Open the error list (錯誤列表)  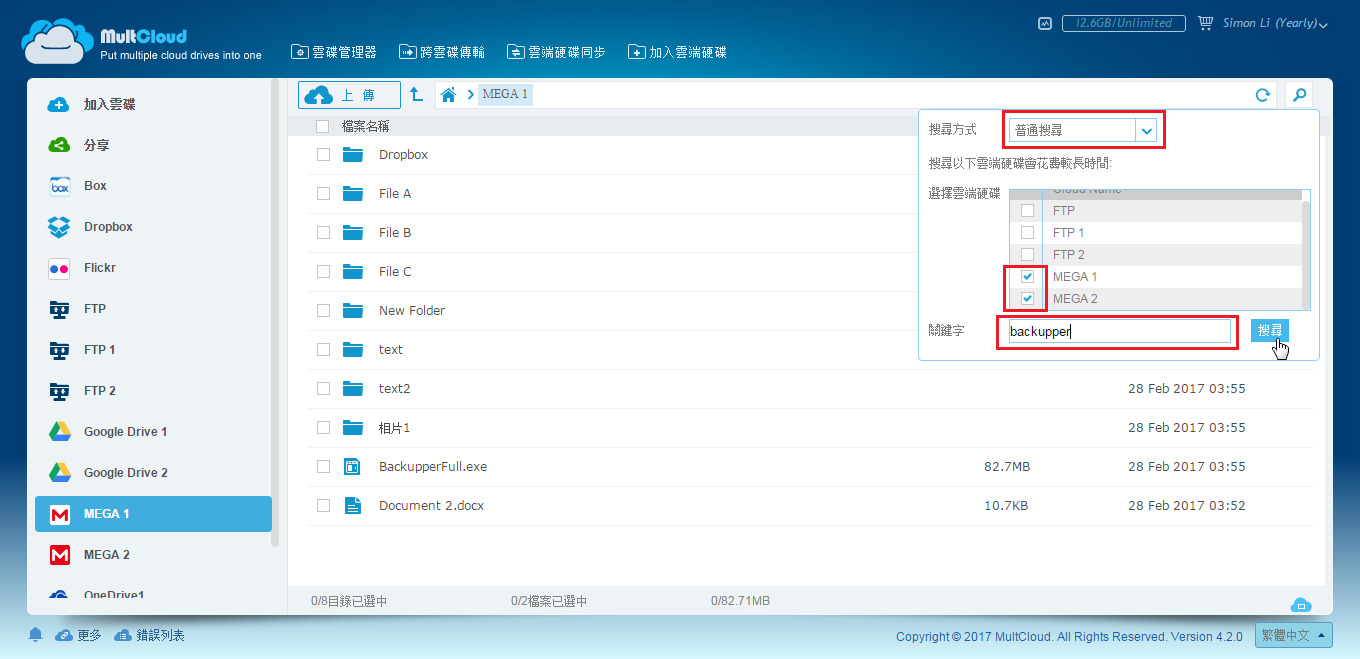click(149, 635)
